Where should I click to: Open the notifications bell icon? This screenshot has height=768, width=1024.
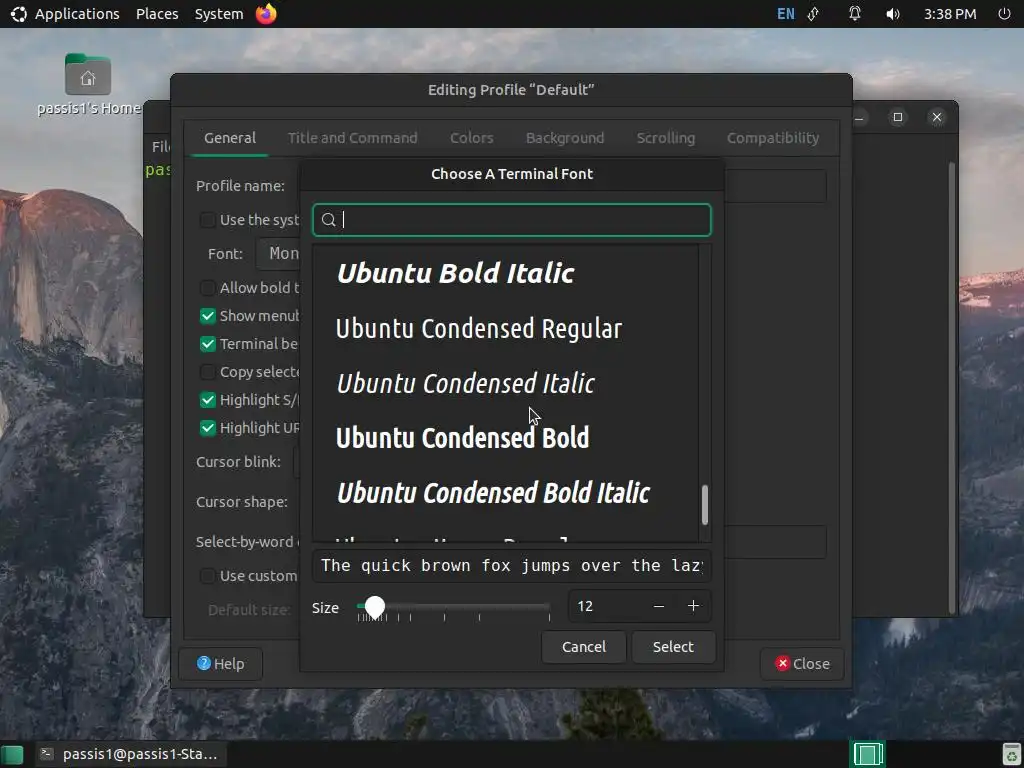click(854, 14)
